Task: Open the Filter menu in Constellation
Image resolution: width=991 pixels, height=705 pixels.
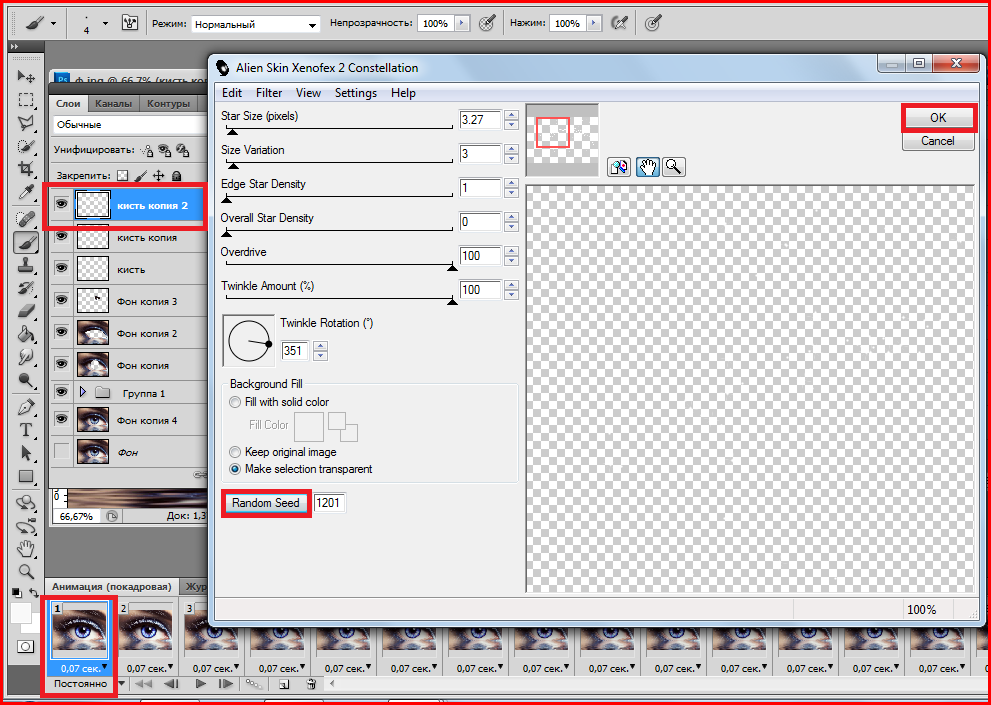Action: [x=269, y=93]
